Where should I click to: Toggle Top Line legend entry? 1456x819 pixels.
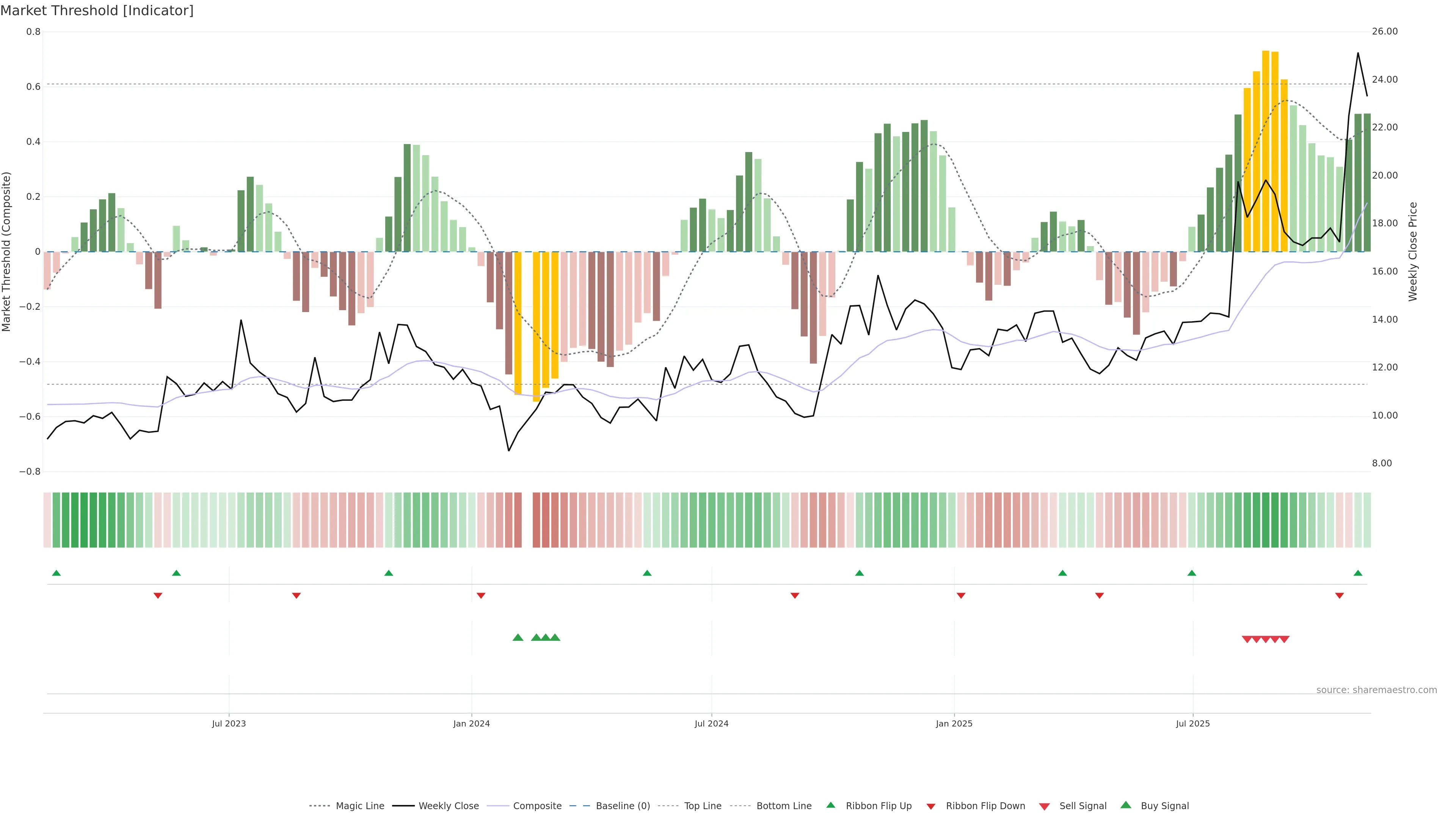point(703,806)
